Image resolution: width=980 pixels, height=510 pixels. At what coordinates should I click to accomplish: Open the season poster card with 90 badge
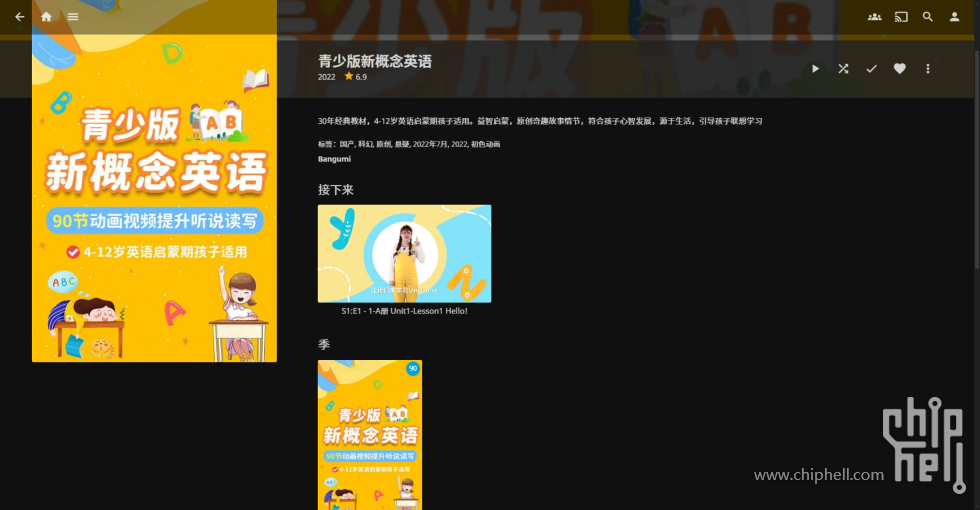point(370,435)
